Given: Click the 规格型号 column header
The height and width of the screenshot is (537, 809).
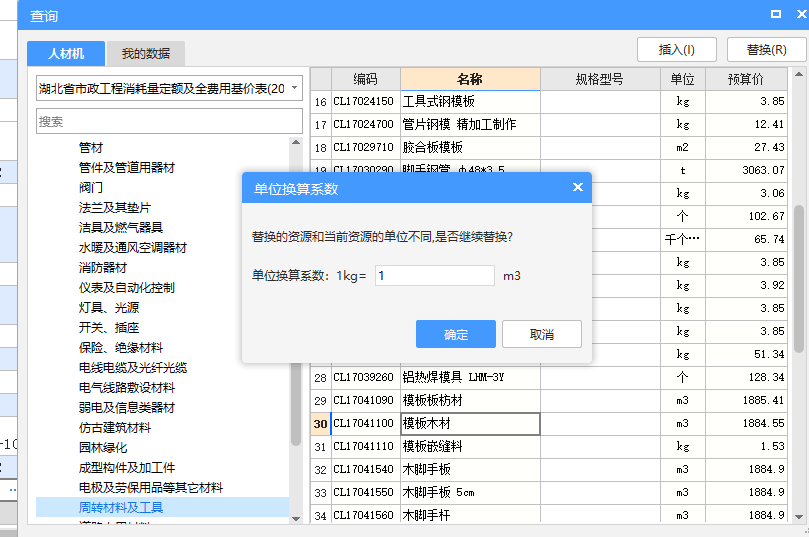Looking at the screenshot, I should [x=600, y=79].
